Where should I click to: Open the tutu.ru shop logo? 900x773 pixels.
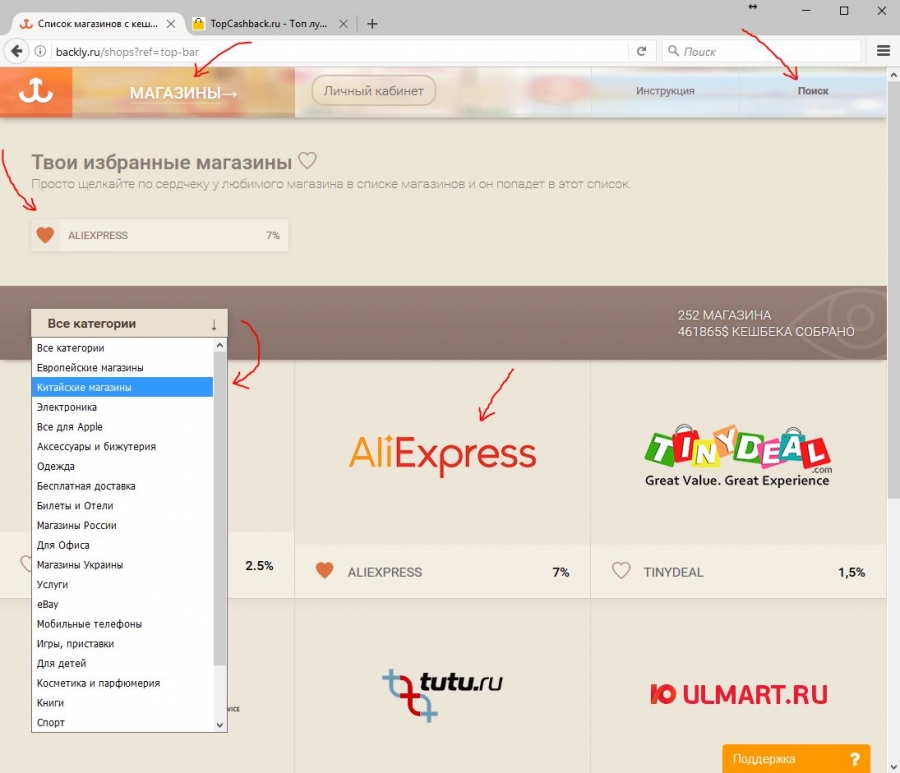tap(442, 694)
